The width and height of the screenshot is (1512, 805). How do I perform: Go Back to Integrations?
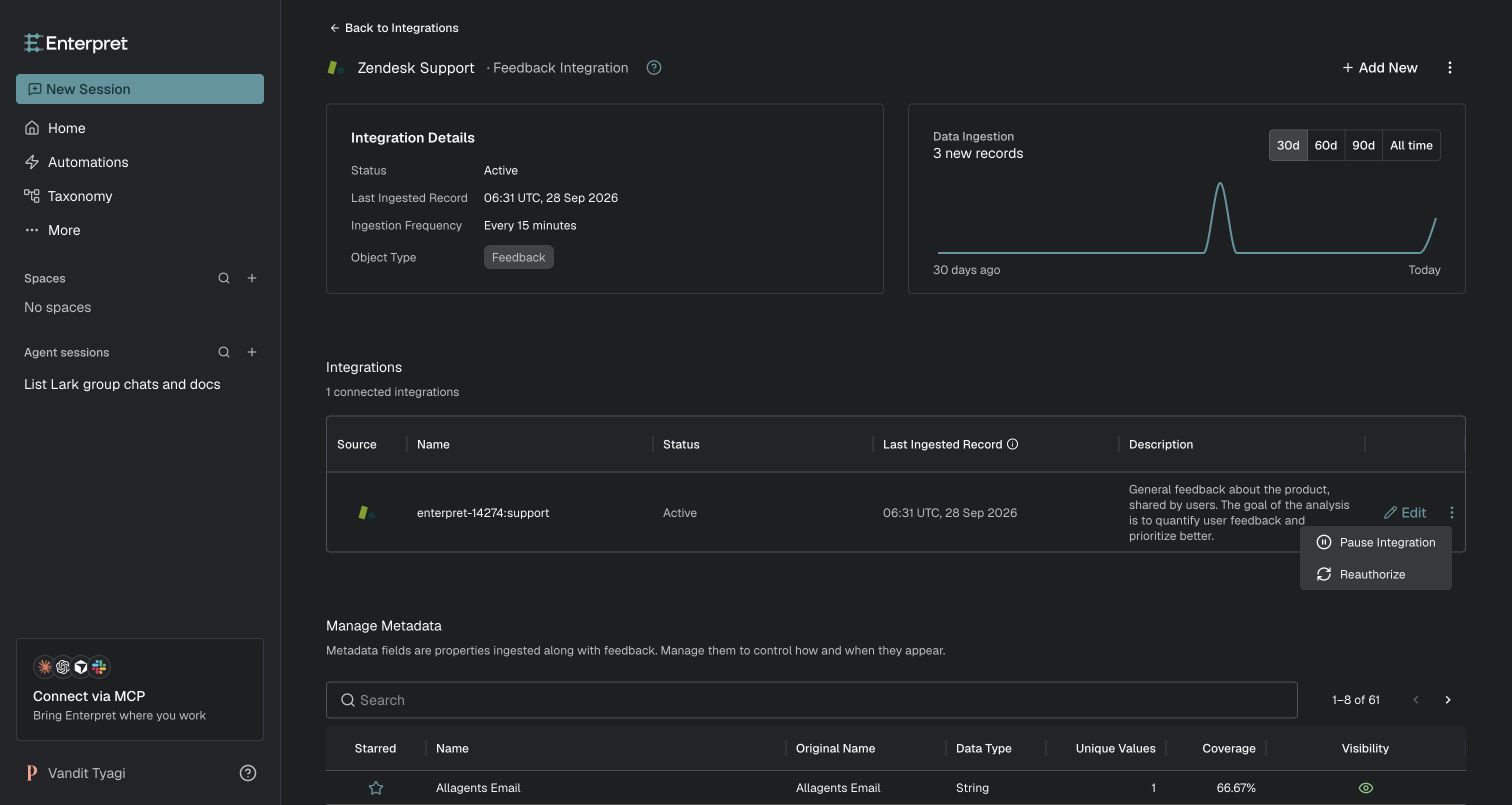(394, 28)
